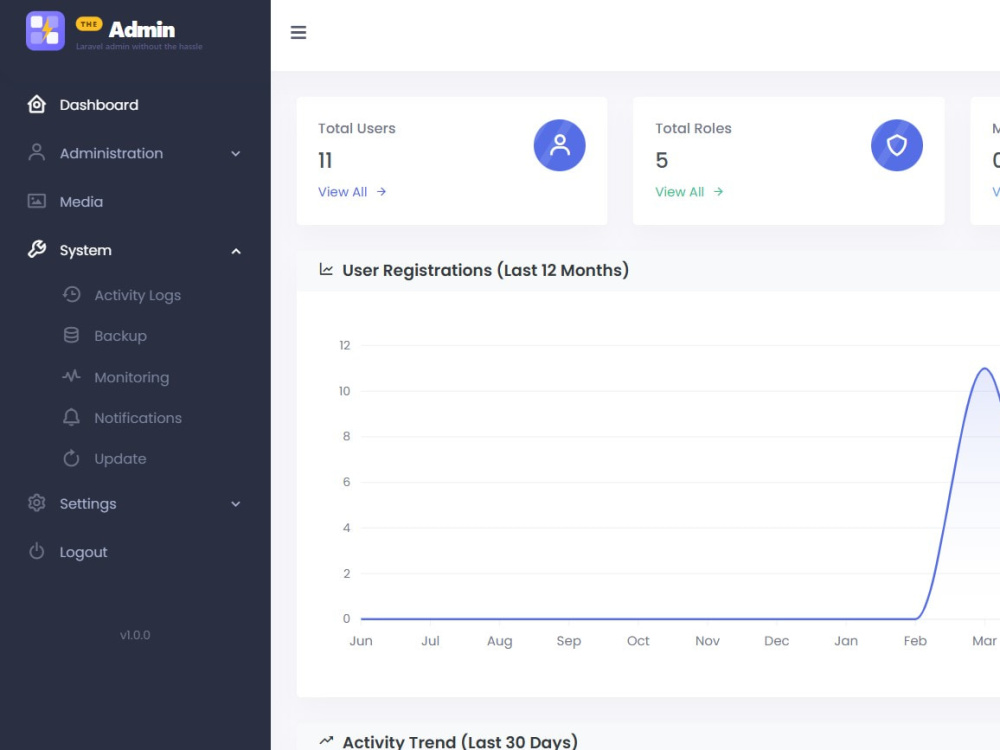Click the Oct label on chart axis
1000x750 pixels.
click(638, 641)
